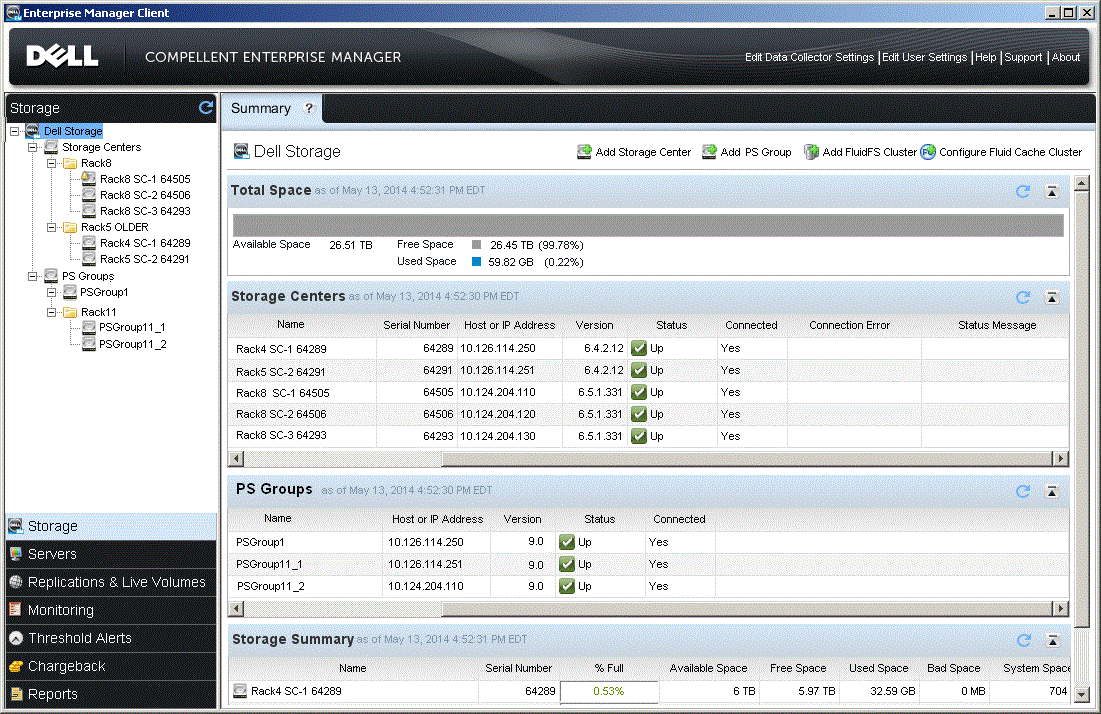
Task: Open Edit User Settings
Action: click(x=924, y=57)
